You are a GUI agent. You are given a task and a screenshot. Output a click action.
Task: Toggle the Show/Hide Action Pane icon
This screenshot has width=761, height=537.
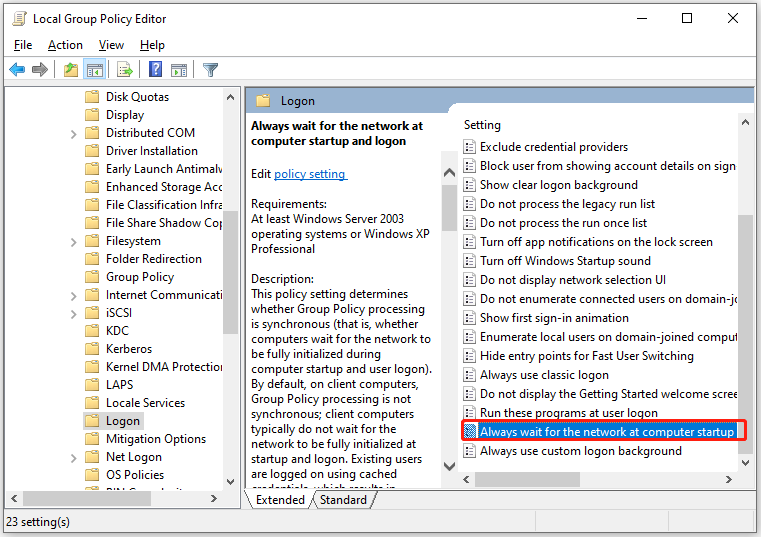click(x=179, y=69)
